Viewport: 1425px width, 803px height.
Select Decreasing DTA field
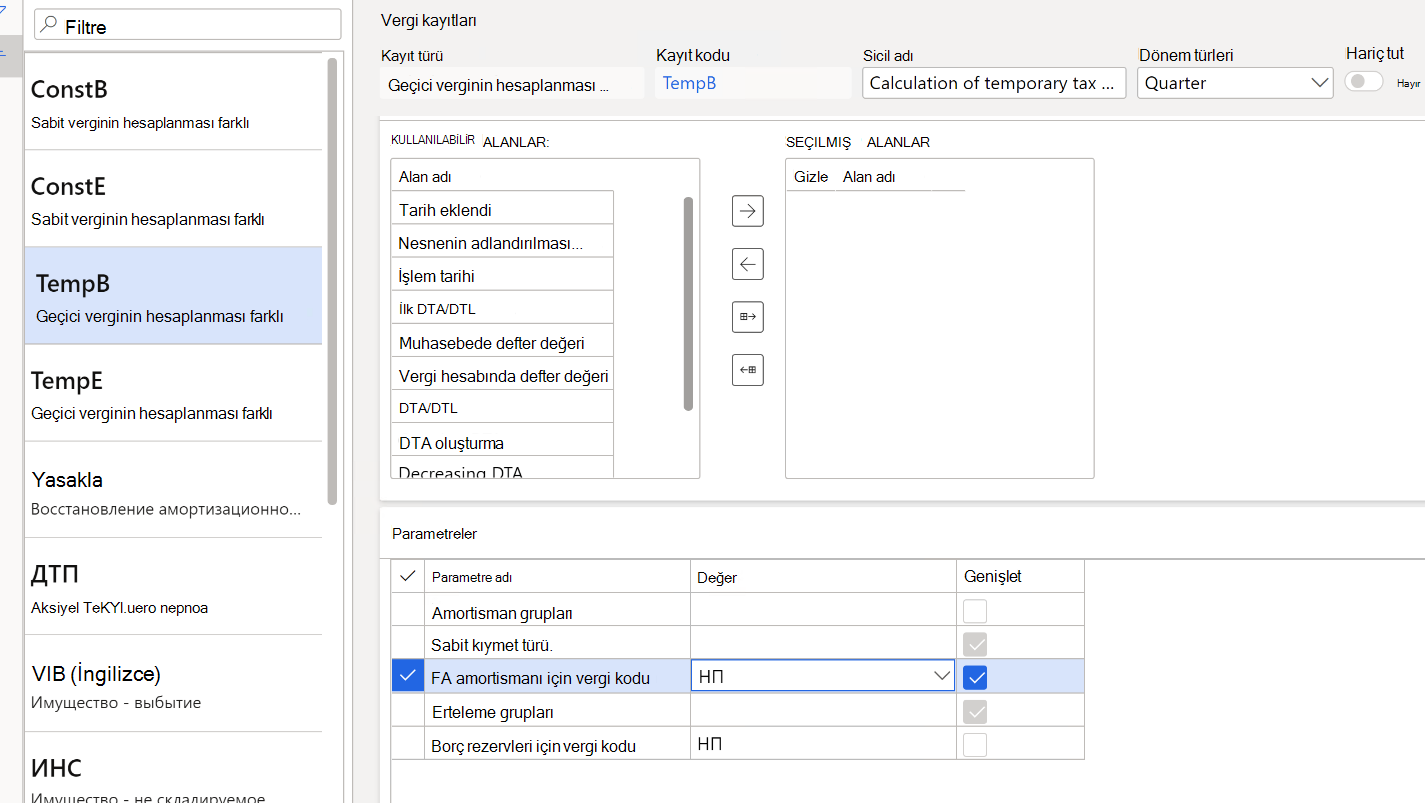(502, 468)
